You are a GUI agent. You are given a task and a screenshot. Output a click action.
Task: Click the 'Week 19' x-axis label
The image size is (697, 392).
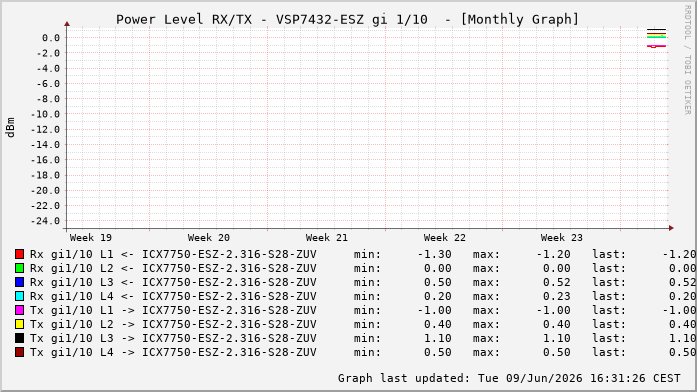point(91,238)
